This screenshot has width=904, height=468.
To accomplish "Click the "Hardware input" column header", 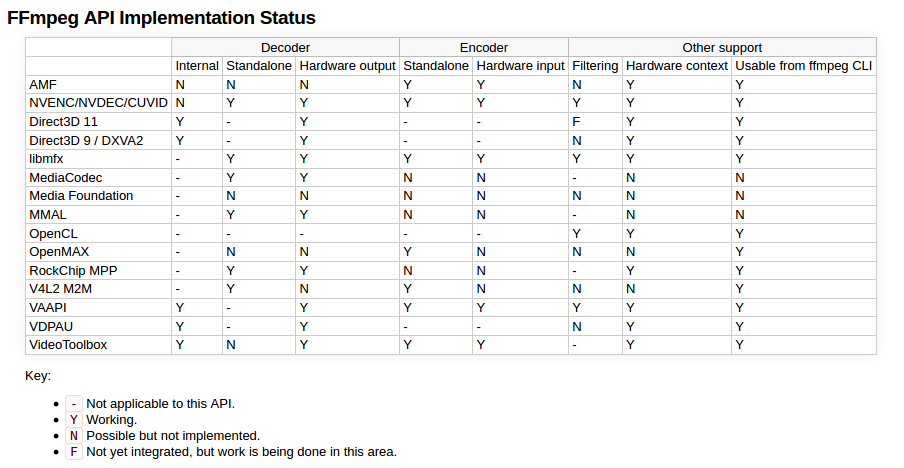I will click(x=520, y=66).
